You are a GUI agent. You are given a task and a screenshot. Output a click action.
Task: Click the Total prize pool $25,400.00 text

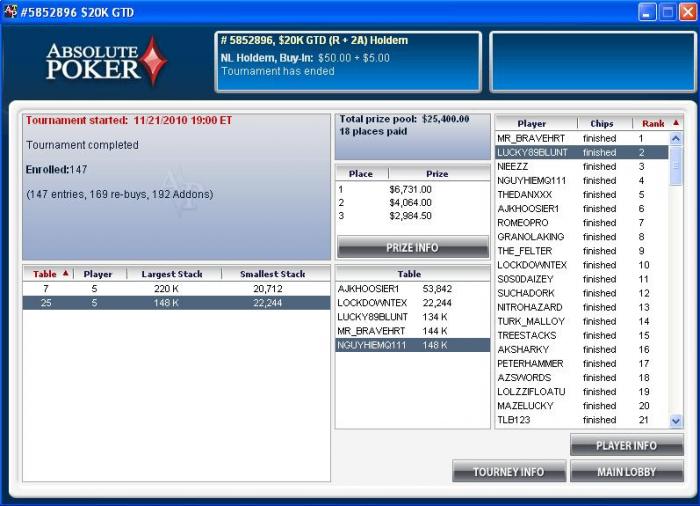(x=404, y=119)
